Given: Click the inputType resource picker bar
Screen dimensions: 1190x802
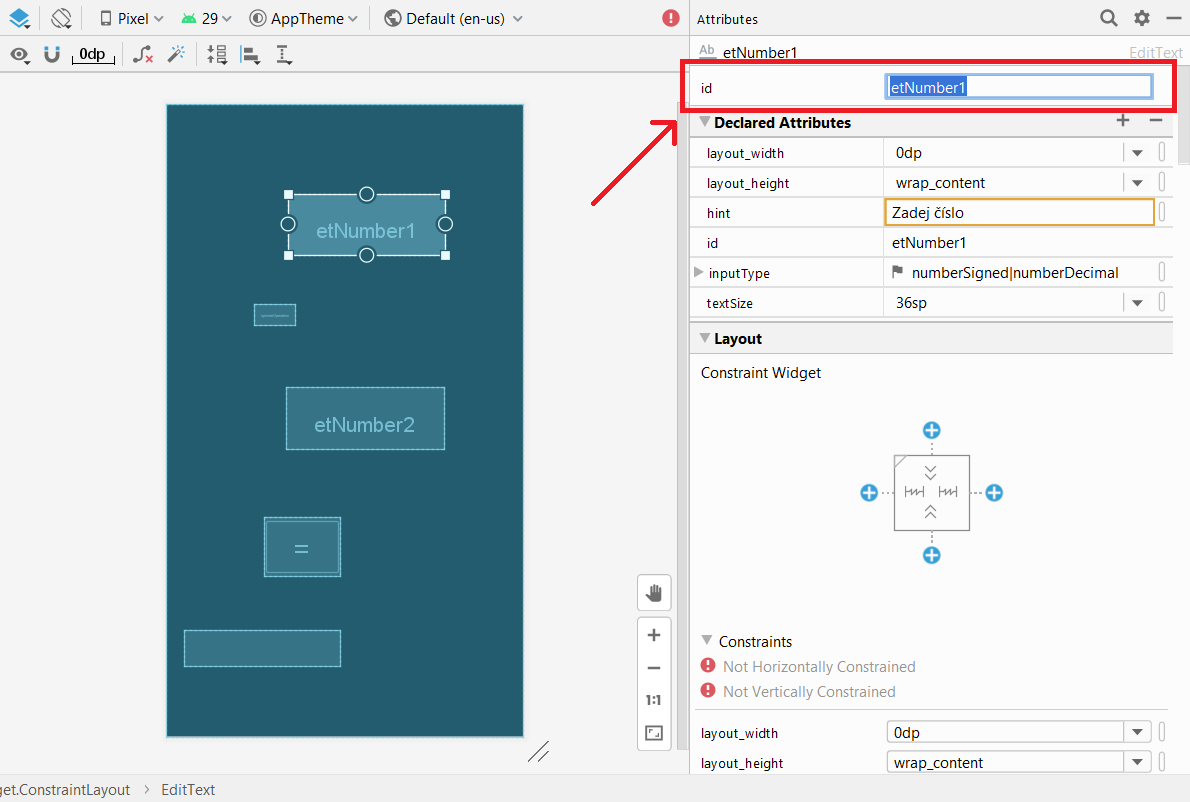Looking at the screenshot, I should pyautogui.click(x=1162, y=272).
